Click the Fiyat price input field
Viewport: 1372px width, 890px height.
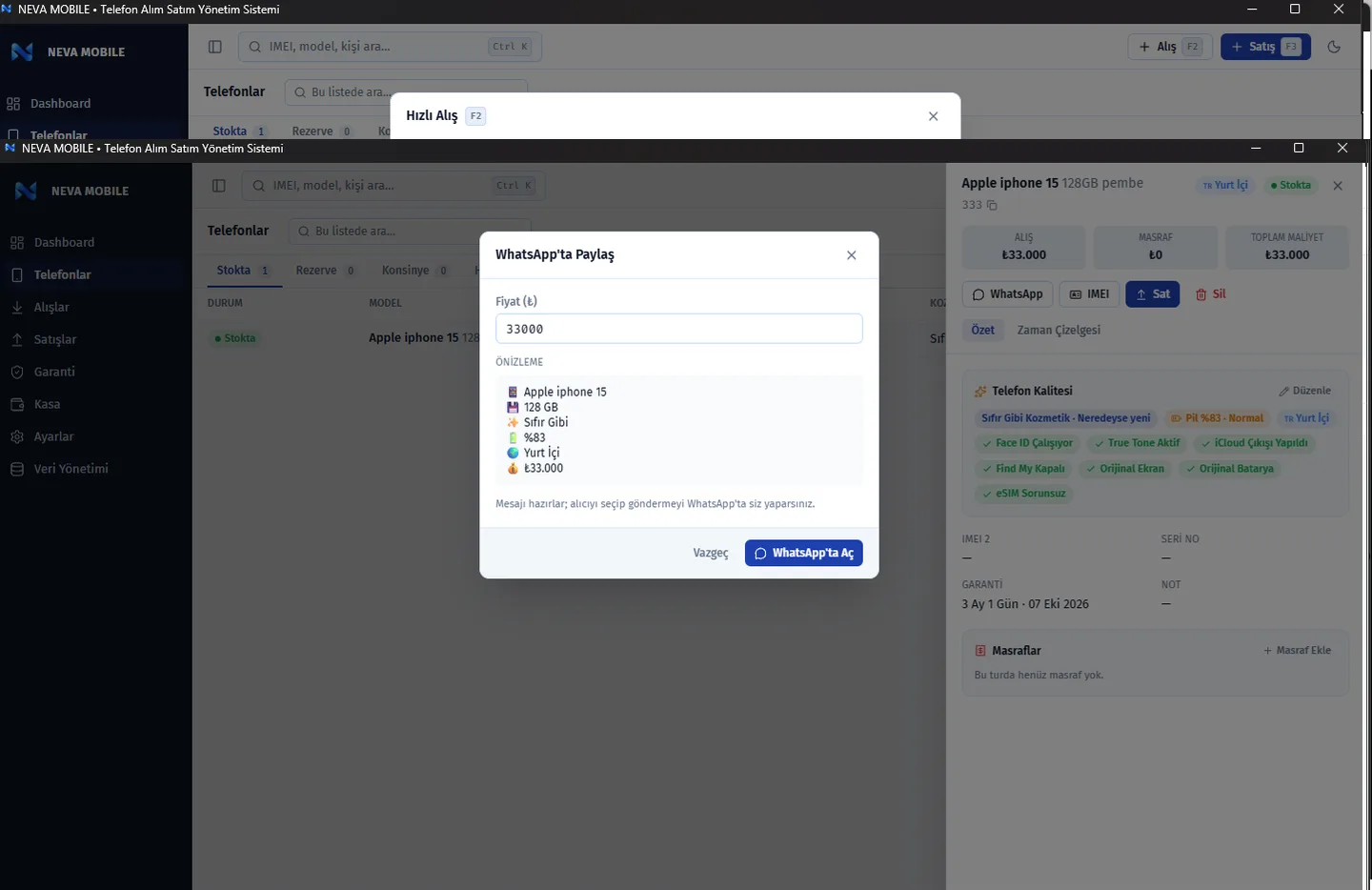678,329
